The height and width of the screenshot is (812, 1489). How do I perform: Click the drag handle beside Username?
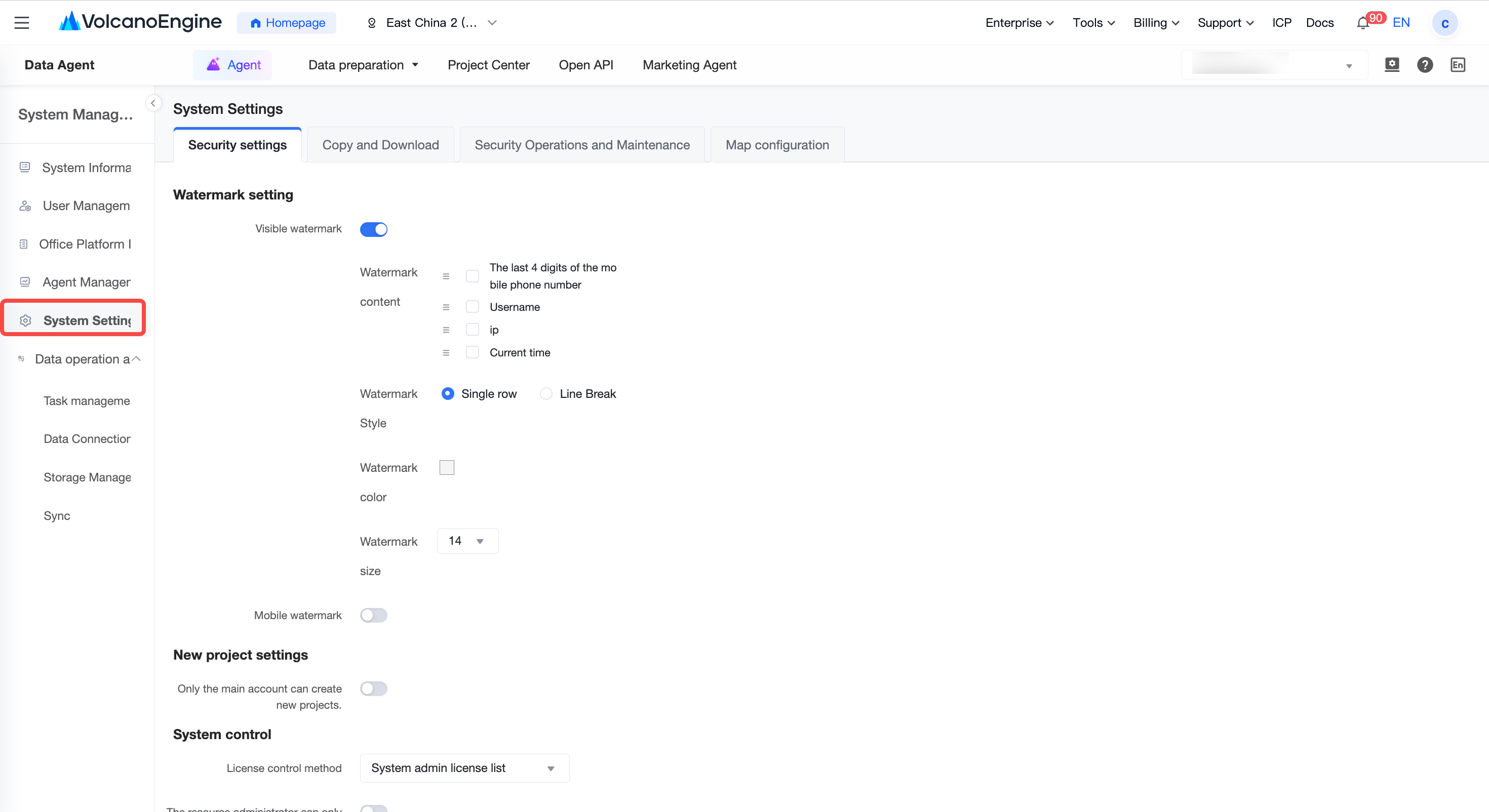pos(446,307)
